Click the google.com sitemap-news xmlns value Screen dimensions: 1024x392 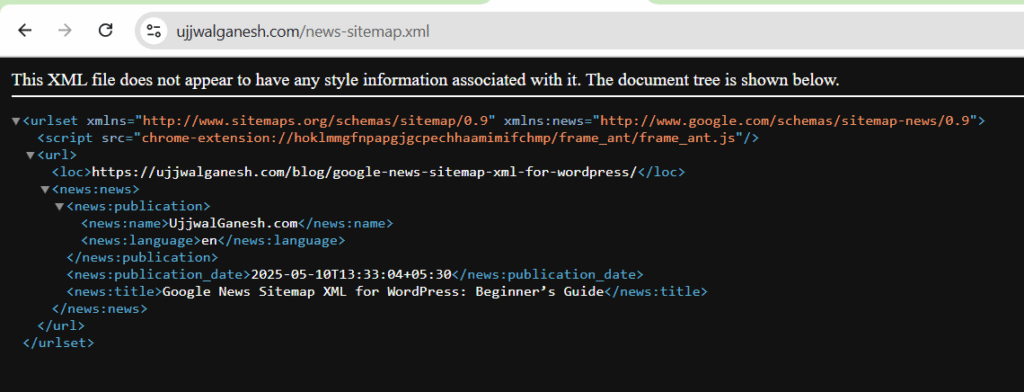pos(784,121)
